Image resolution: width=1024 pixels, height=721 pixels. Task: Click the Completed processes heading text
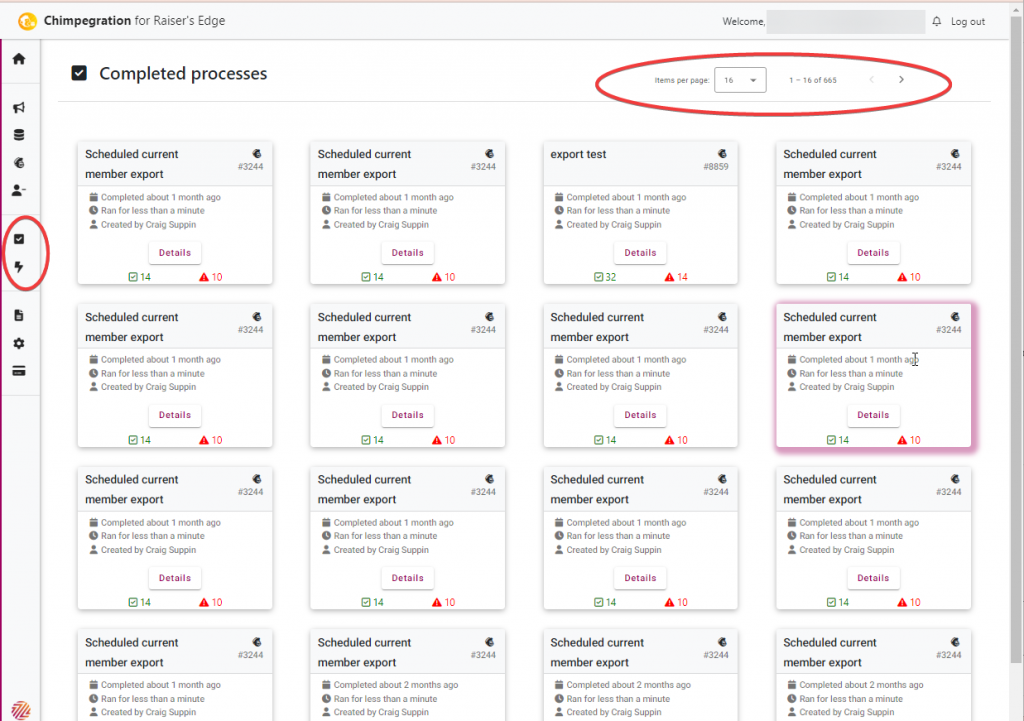point(183,74)
